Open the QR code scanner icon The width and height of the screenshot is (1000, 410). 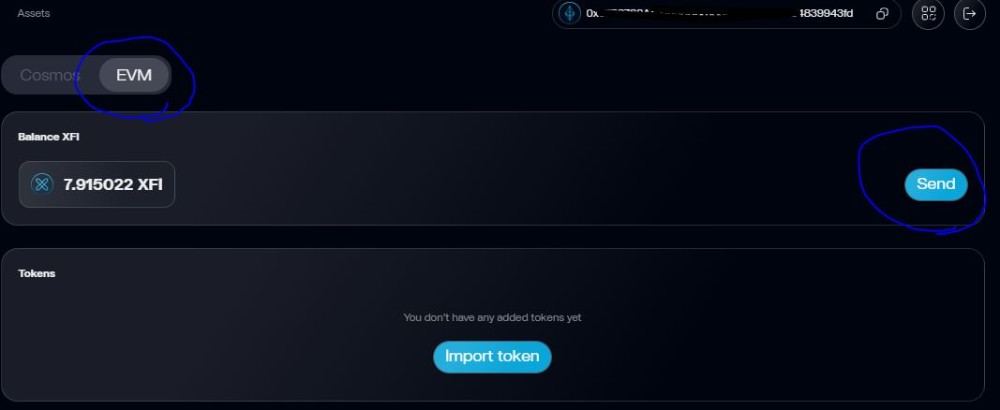tap(928, 14)
